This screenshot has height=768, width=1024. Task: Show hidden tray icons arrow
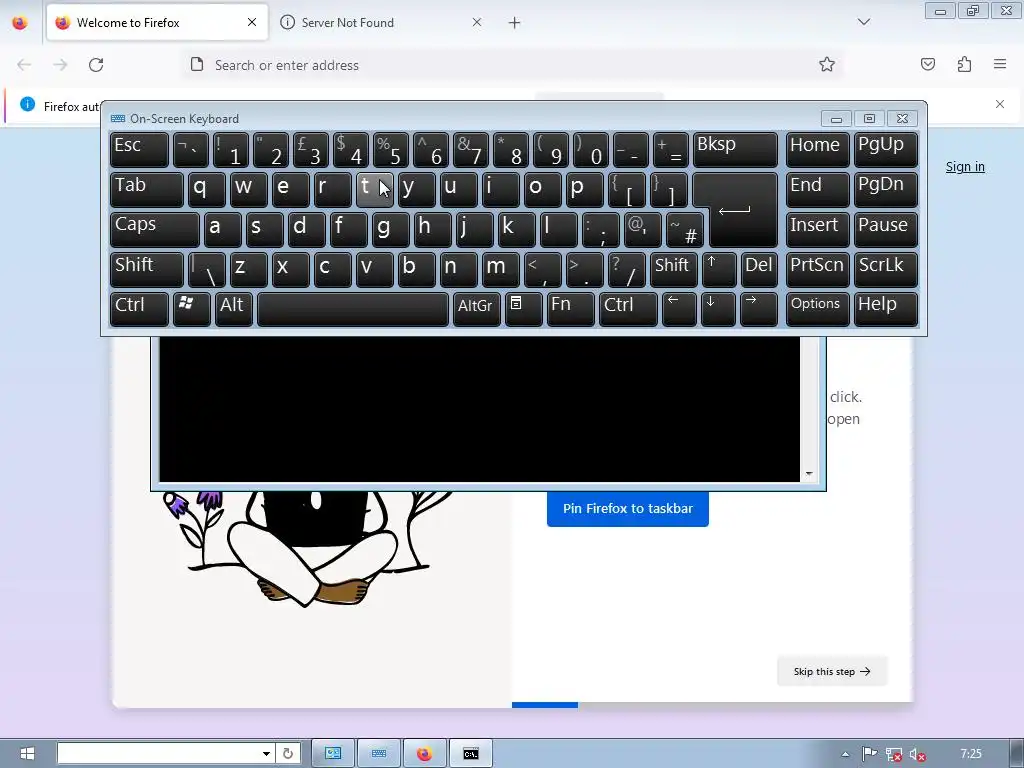(845, 754)
